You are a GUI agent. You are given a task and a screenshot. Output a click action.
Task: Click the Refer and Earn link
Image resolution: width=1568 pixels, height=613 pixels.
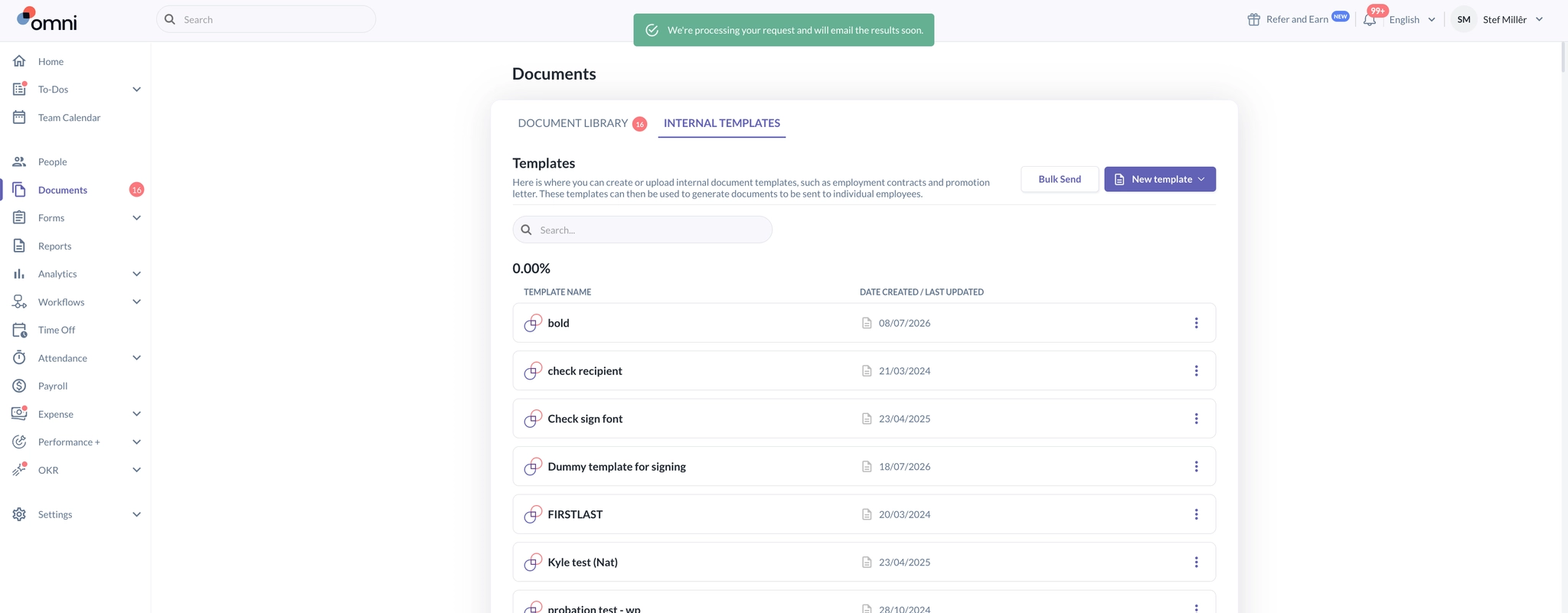click(1297, 19)
